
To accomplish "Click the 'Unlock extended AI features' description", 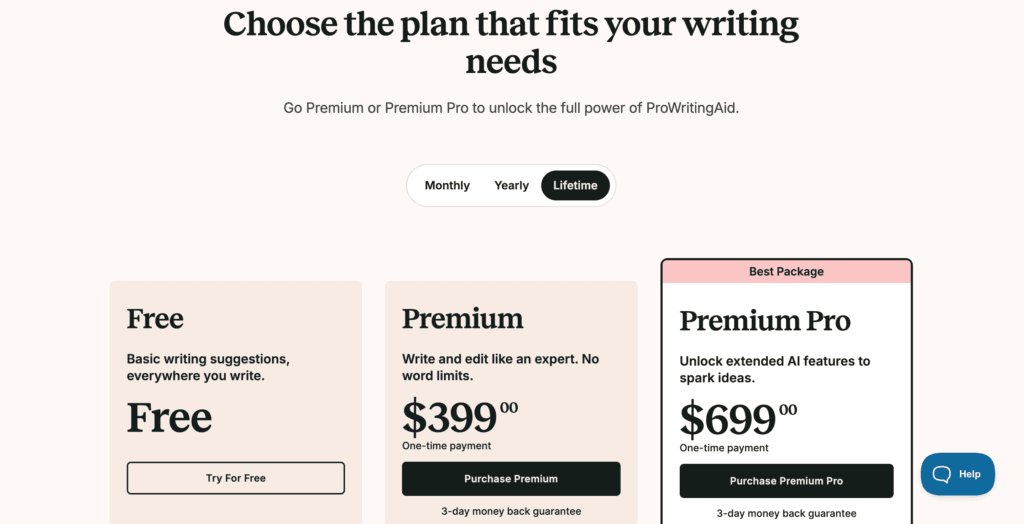I will coord(775,370).
